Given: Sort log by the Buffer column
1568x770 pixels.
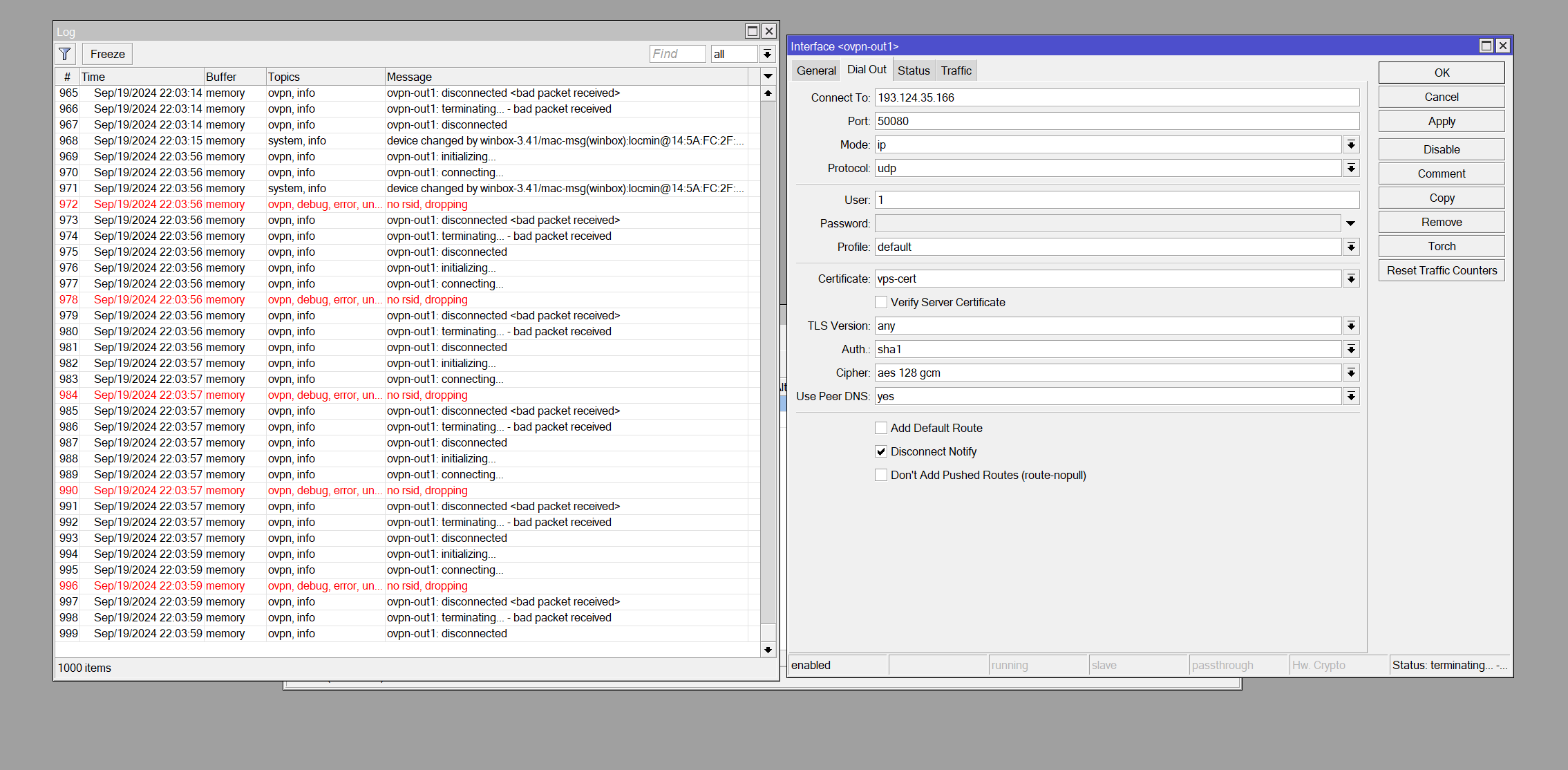Looking at the screenshot, I should coord(235,77).
